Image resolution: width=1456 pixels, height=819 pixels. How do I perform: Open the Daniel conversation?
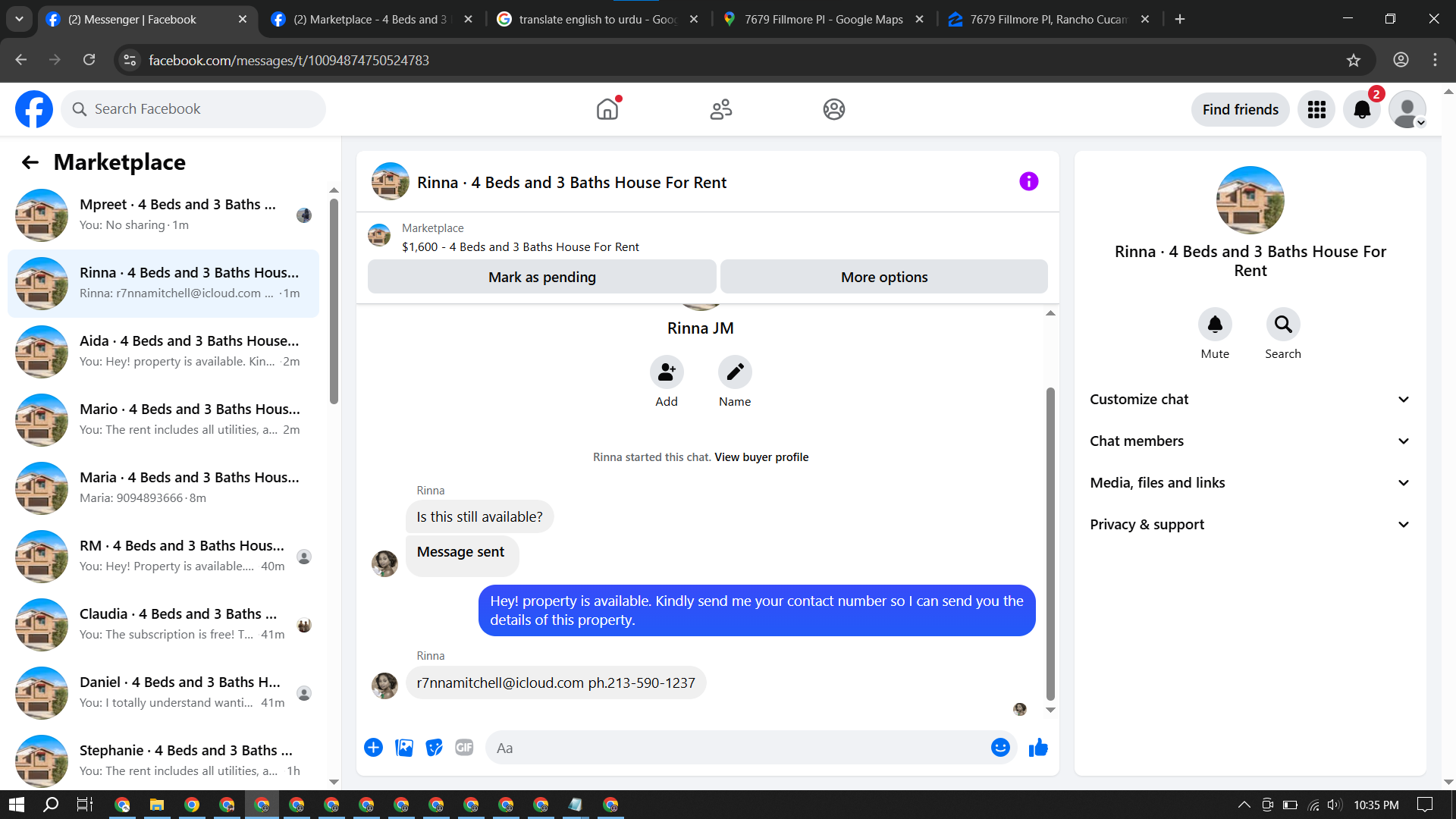point(163,693)
